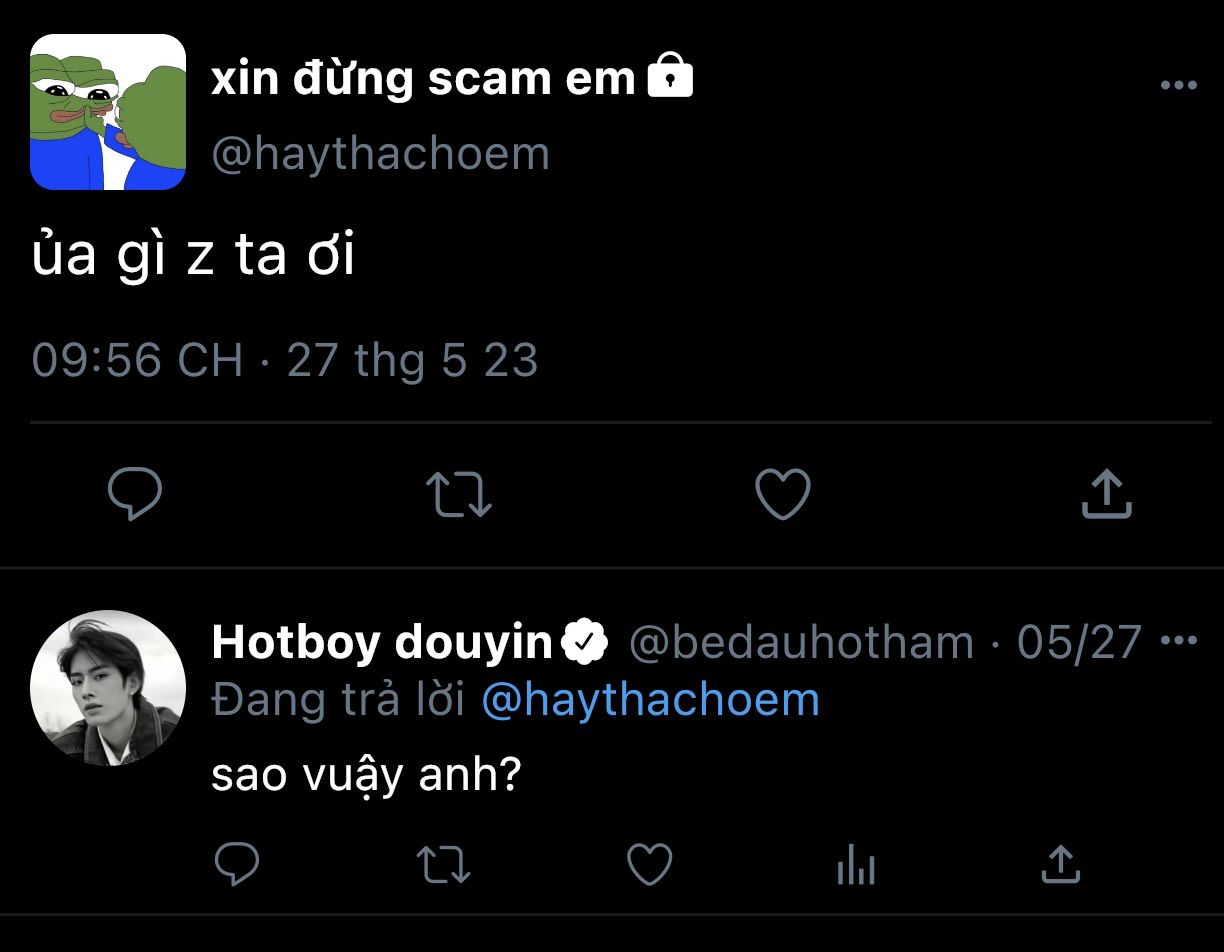Tap the timestamp 09:56 CH · 27 thg 5 23

(285, 360)
